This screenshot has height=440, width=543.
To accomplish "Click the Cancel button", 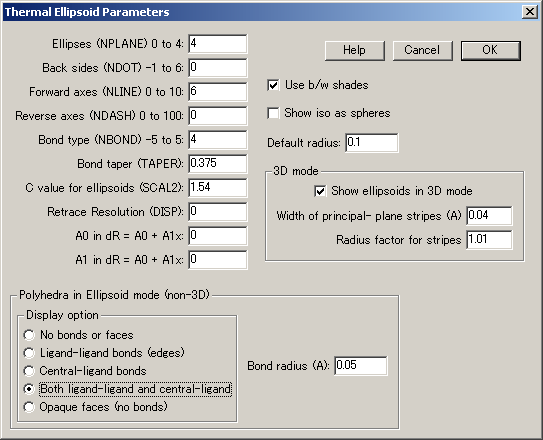I will (422, 51).
